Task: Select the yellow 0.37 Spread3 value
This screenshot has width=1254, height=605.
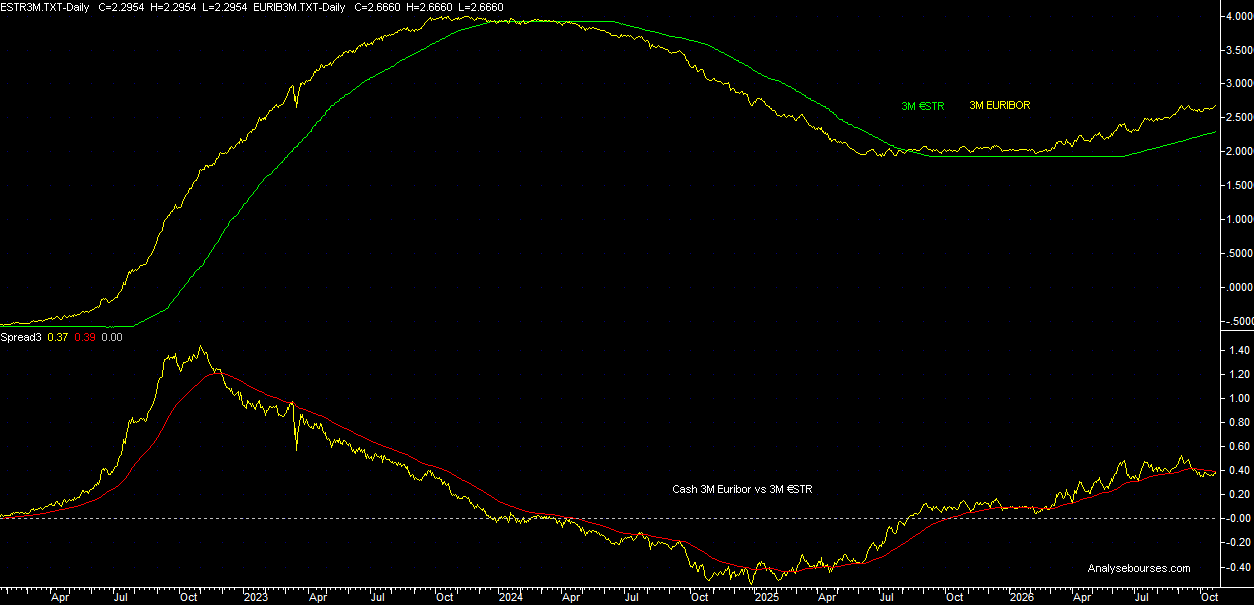Action: tap(57, 337)
